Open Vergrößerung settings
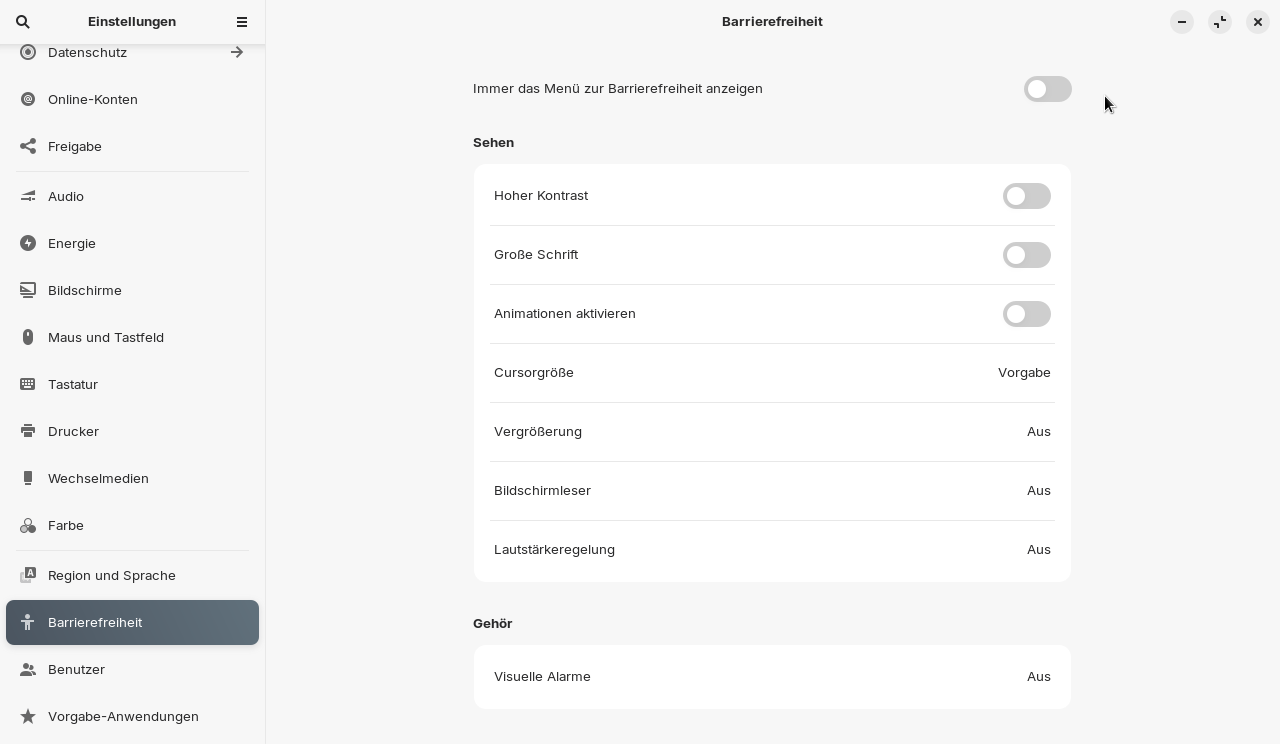This screenshot has width=1280, height=744. tap(772, 431)
